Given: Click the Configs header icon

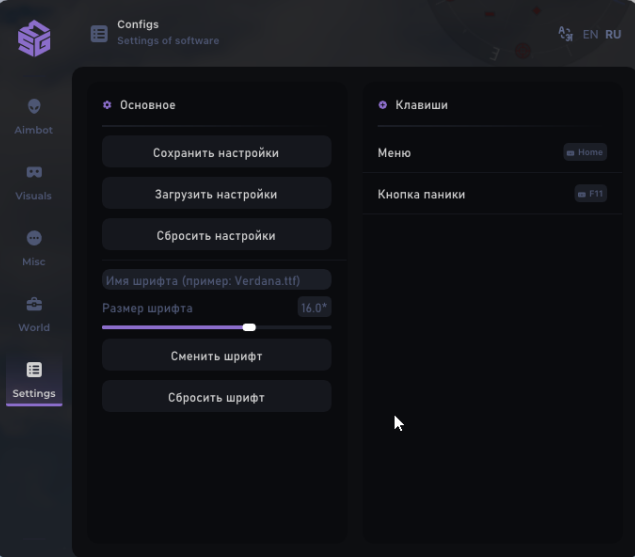Looking at the screenshot, I should pos(99,34).
